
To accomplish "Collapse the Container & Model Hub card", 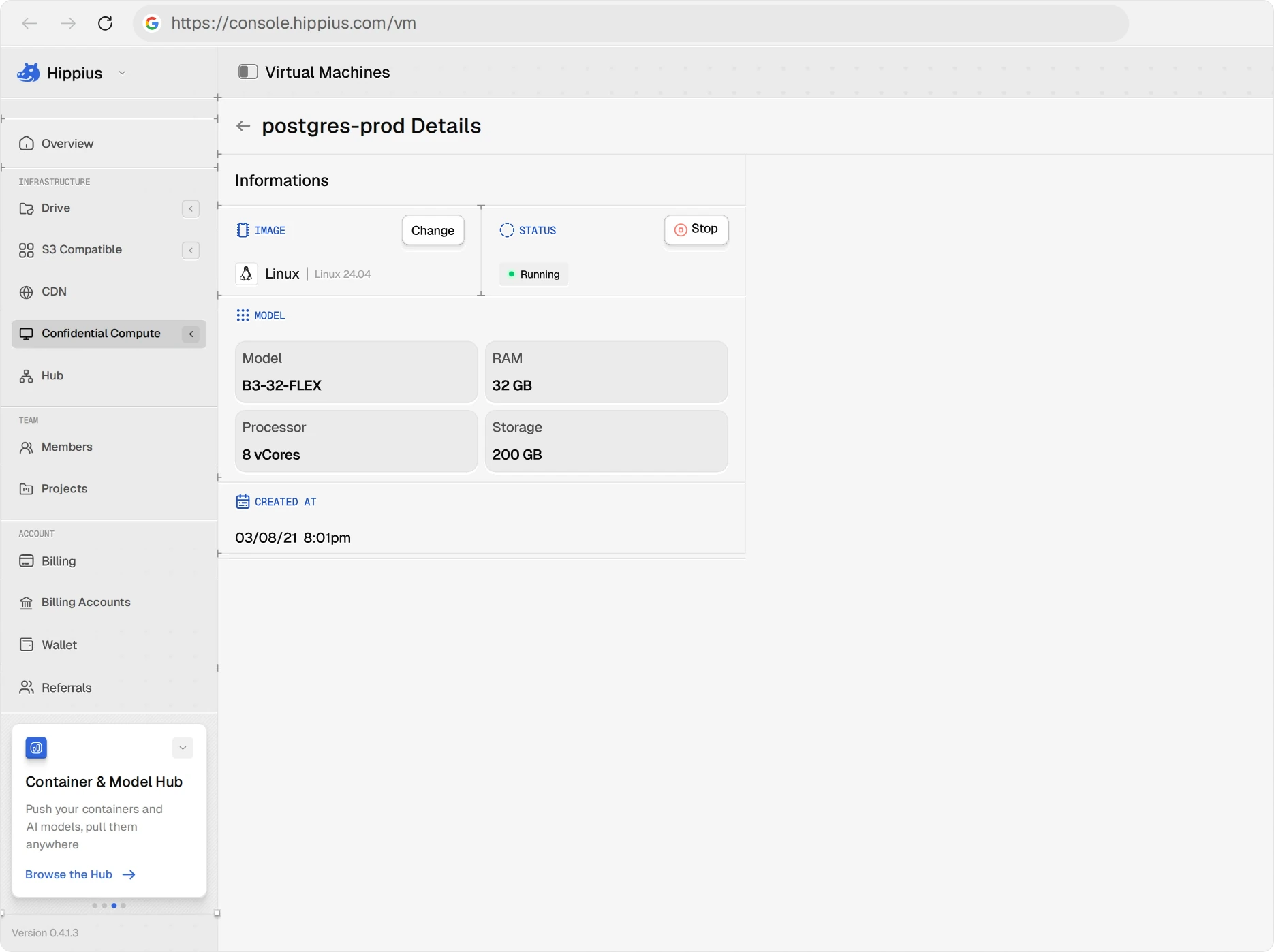I will [x=183, y=748].
